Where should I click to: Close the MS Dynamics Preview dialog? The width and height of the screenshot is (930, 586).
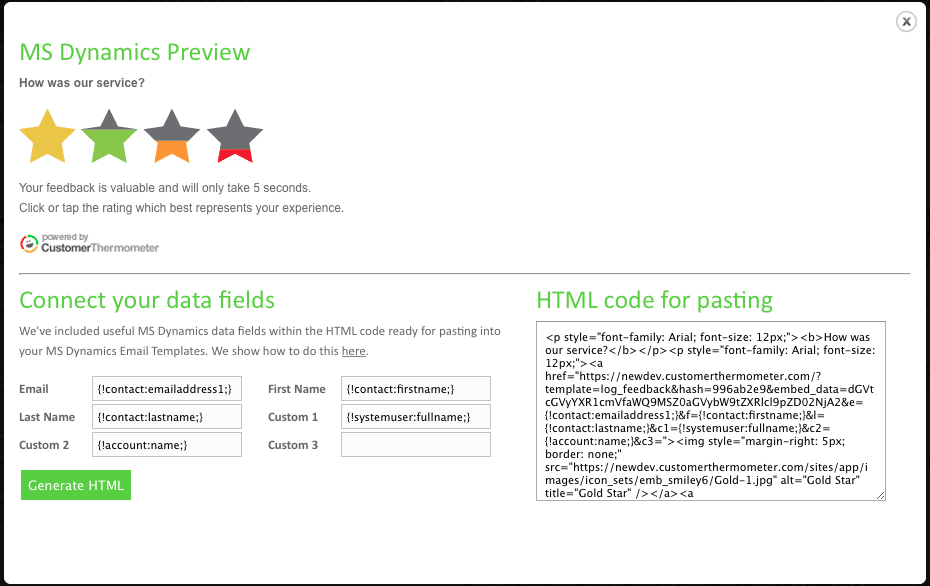(906, 22)
